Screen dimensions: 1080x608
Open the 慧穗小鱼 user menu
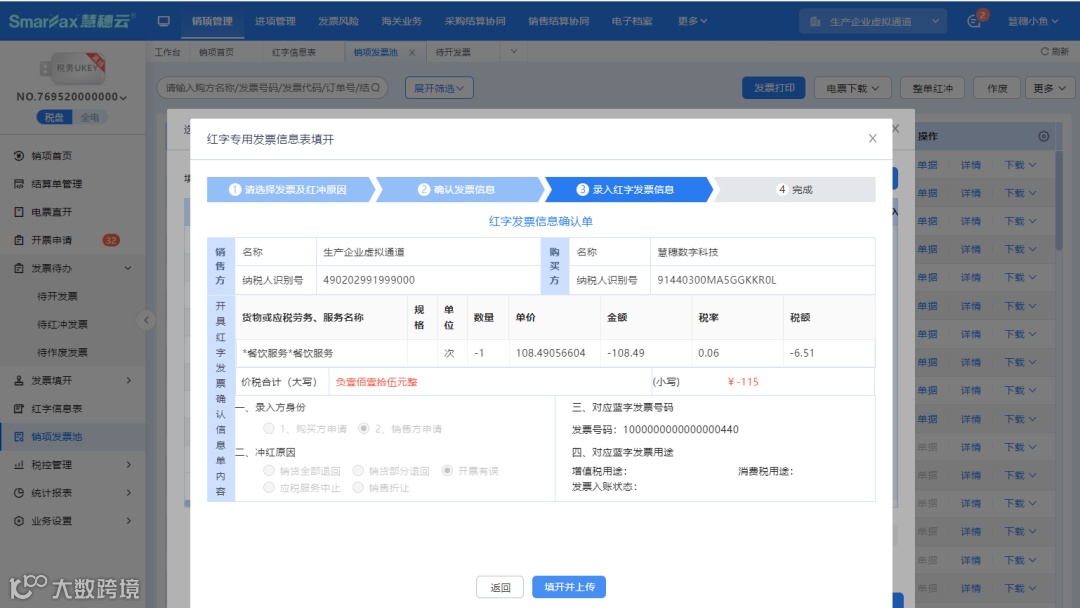pos(1033,21)
